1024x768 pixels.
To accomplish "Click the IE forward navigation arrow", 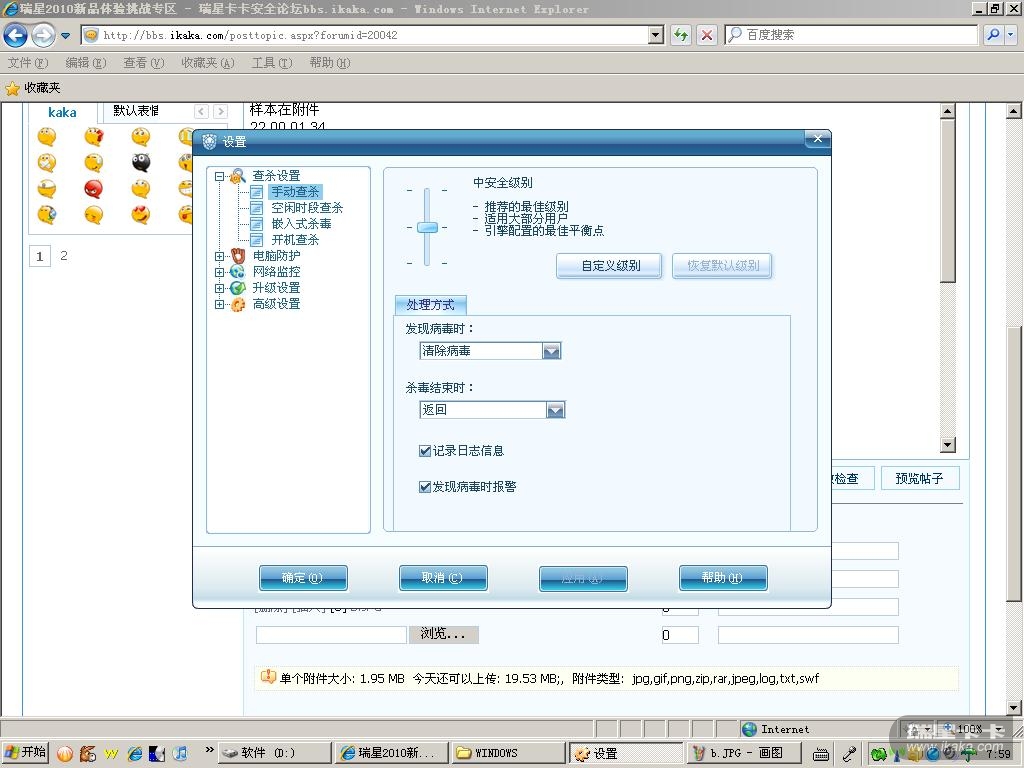I will click(43, 35).
